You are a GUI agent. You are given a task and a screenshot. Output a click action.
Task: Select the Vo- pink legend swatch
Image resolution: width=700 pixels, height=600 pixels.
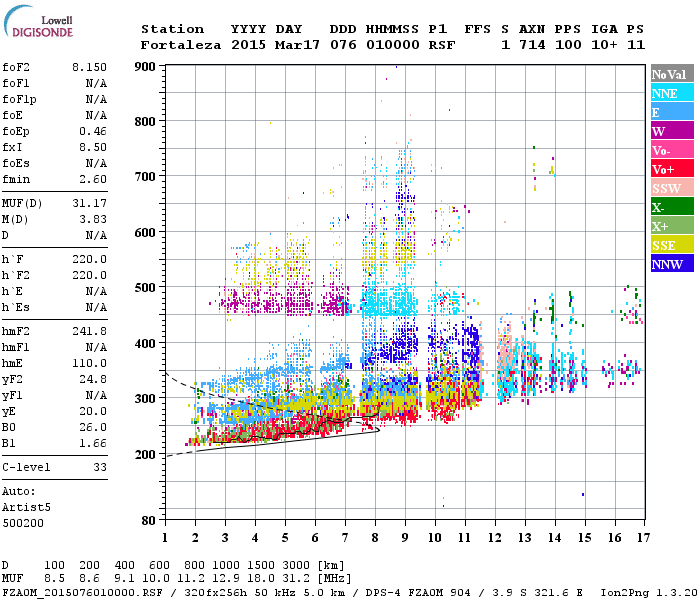click(x=672, y=150)
